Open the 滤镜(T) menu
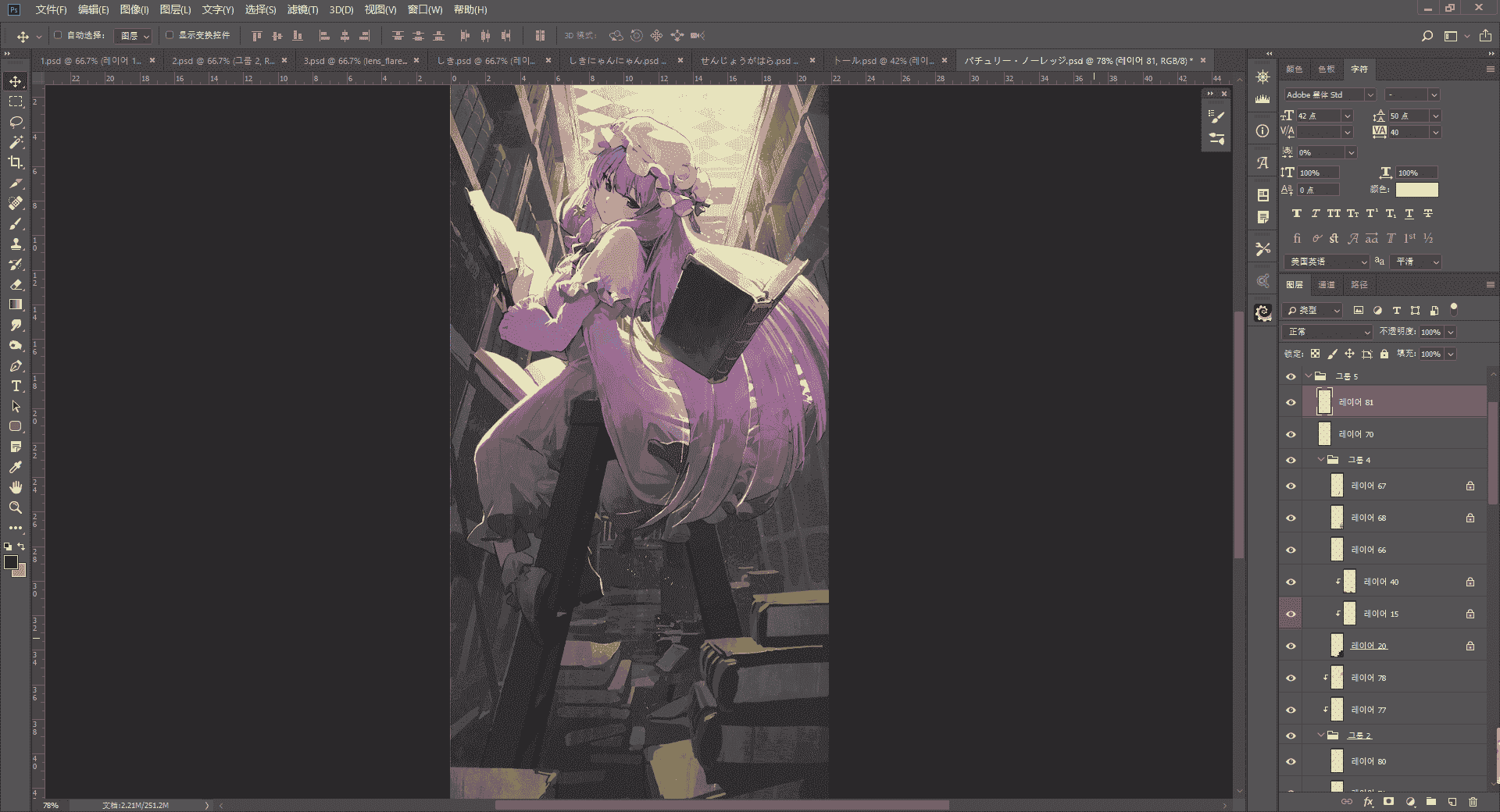1500x812 pixels. (302, 9)
